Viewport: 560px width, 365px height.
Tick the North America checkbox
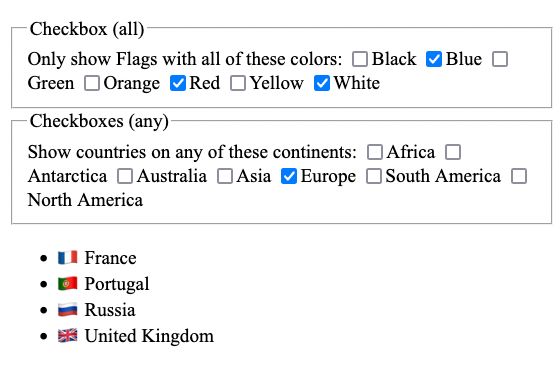click(x=519, y=176)
